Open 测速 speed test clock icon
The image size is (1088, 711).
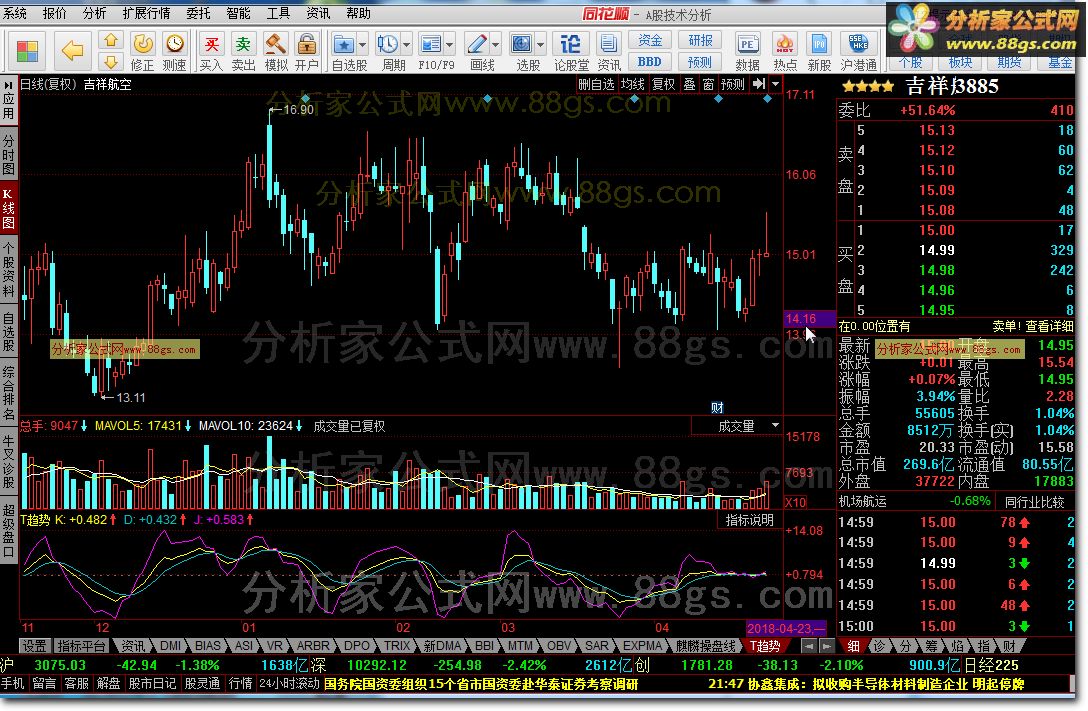174,51
